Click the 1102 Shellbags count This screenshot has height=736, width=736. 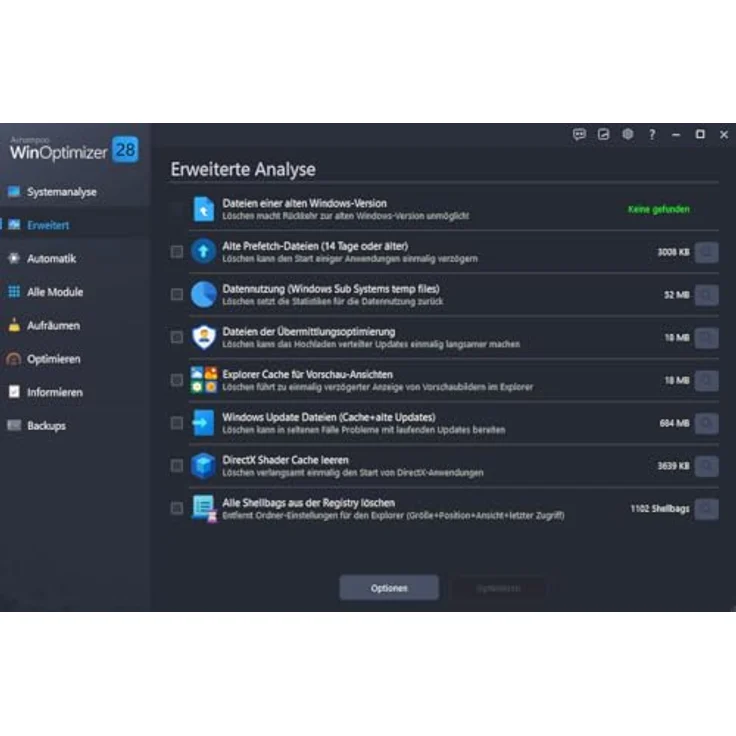click(x=660, y=508)
